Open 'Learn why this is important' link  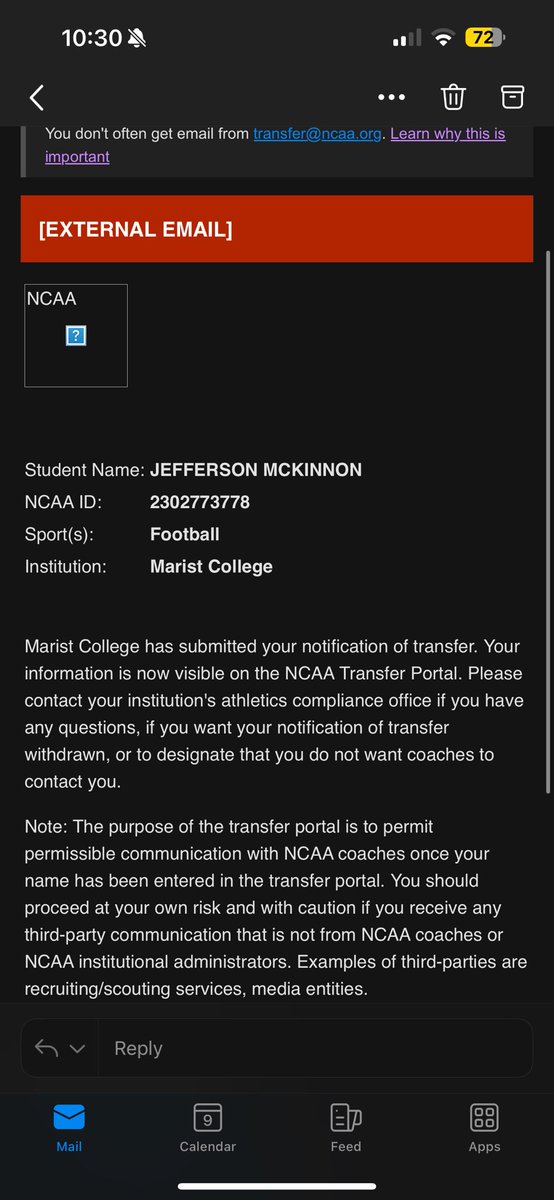275,145
